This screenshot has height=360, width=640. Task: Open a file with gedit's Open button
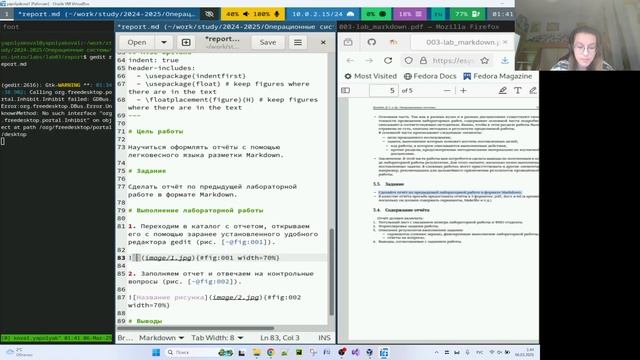(136, 42)
